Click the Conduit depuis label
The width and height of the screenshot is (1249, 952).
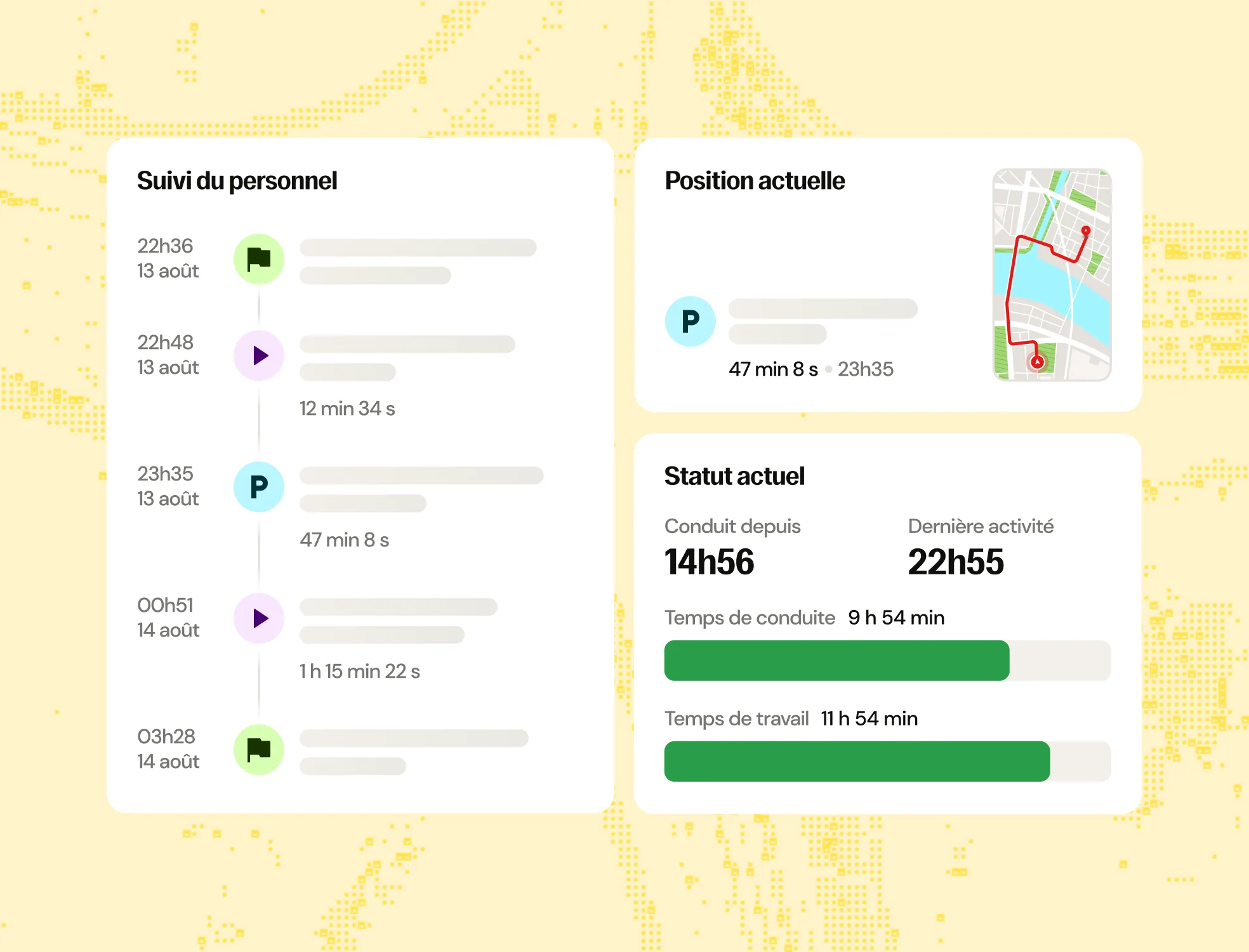point(732,527)
